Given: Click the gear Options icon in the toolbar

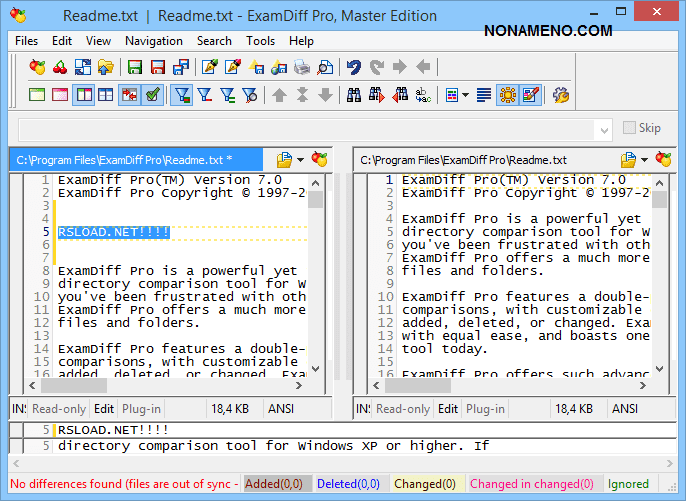Looking at the screenshot, I should 561,95.
